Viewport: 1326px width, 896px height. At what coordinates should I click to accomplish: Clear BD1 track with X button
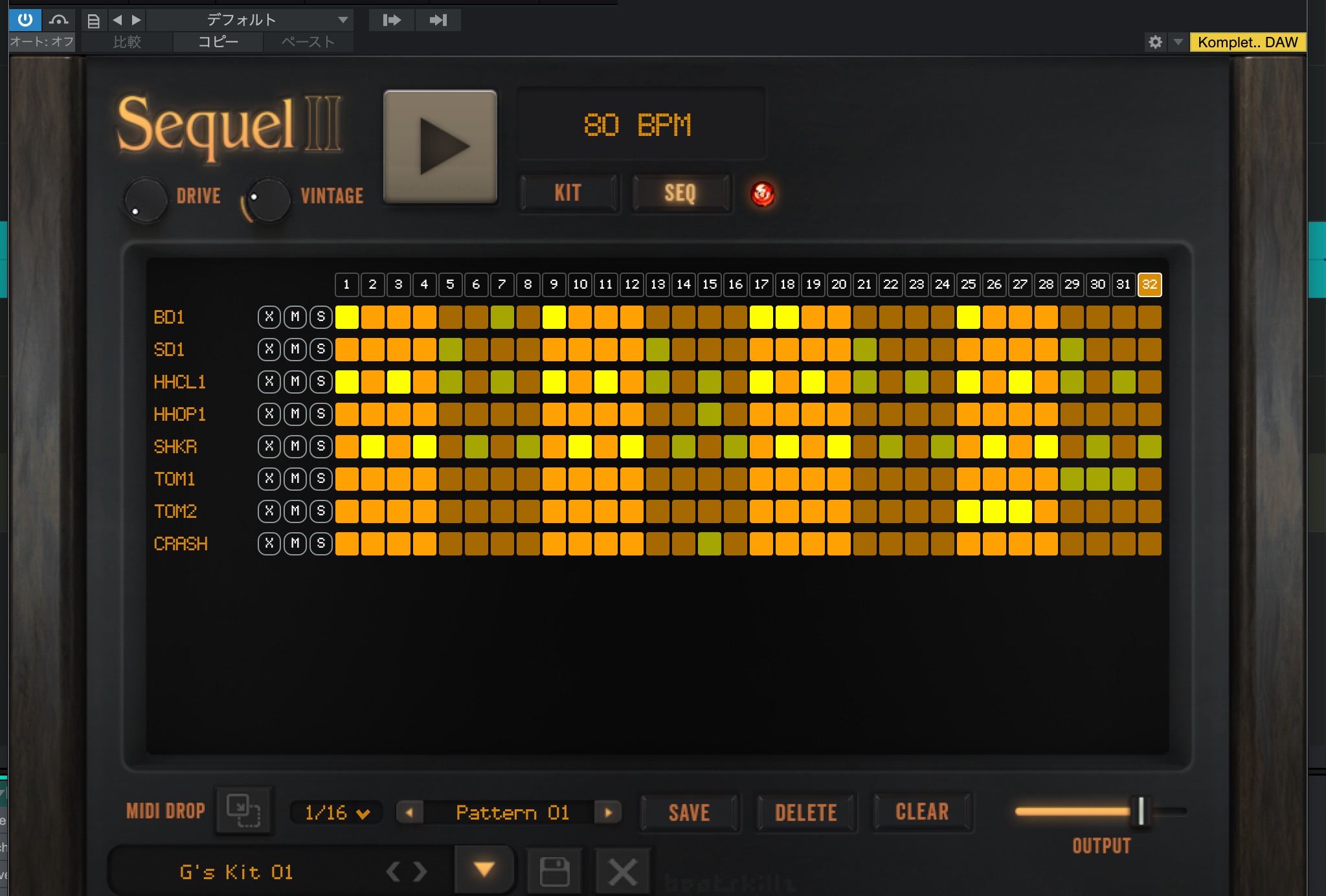(269, 317)
